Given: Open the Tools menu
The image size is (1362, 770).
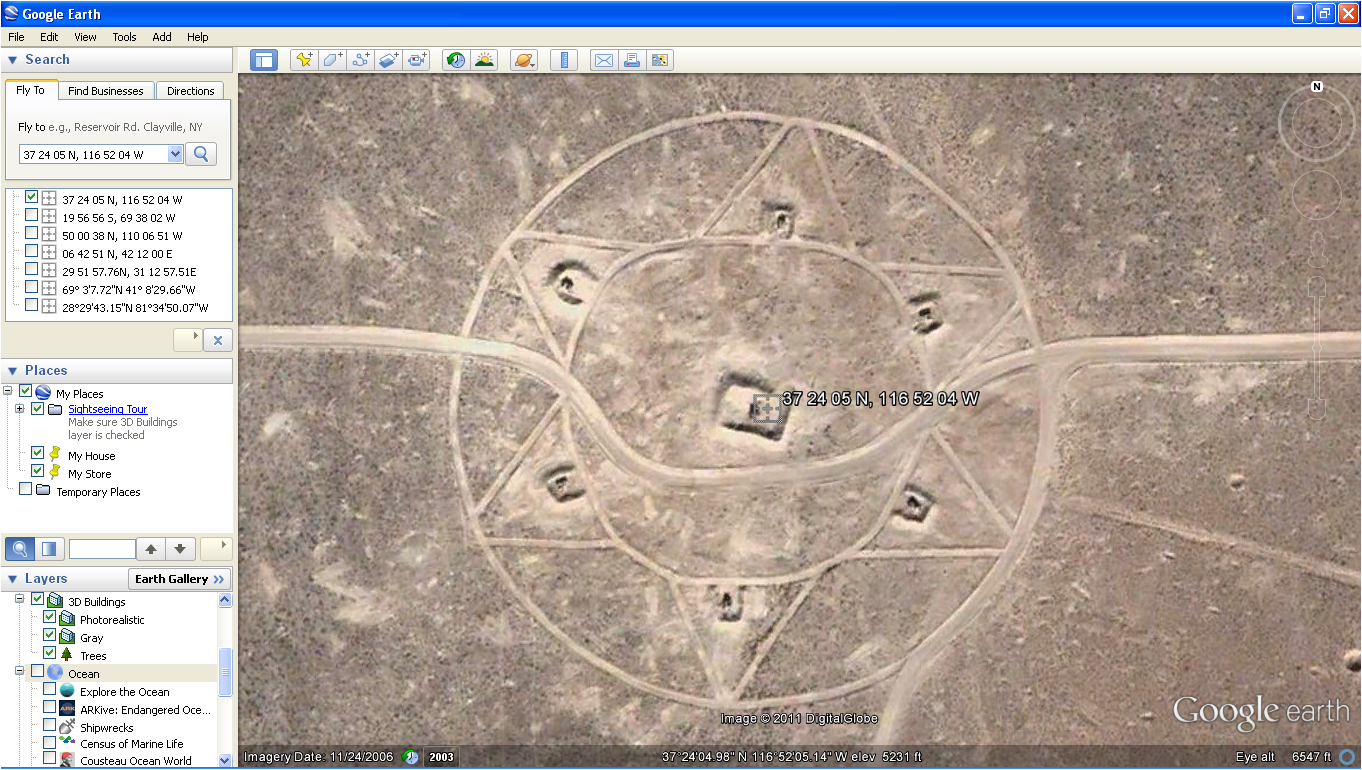Looking at the screenshot, I should tap(124, 37).
